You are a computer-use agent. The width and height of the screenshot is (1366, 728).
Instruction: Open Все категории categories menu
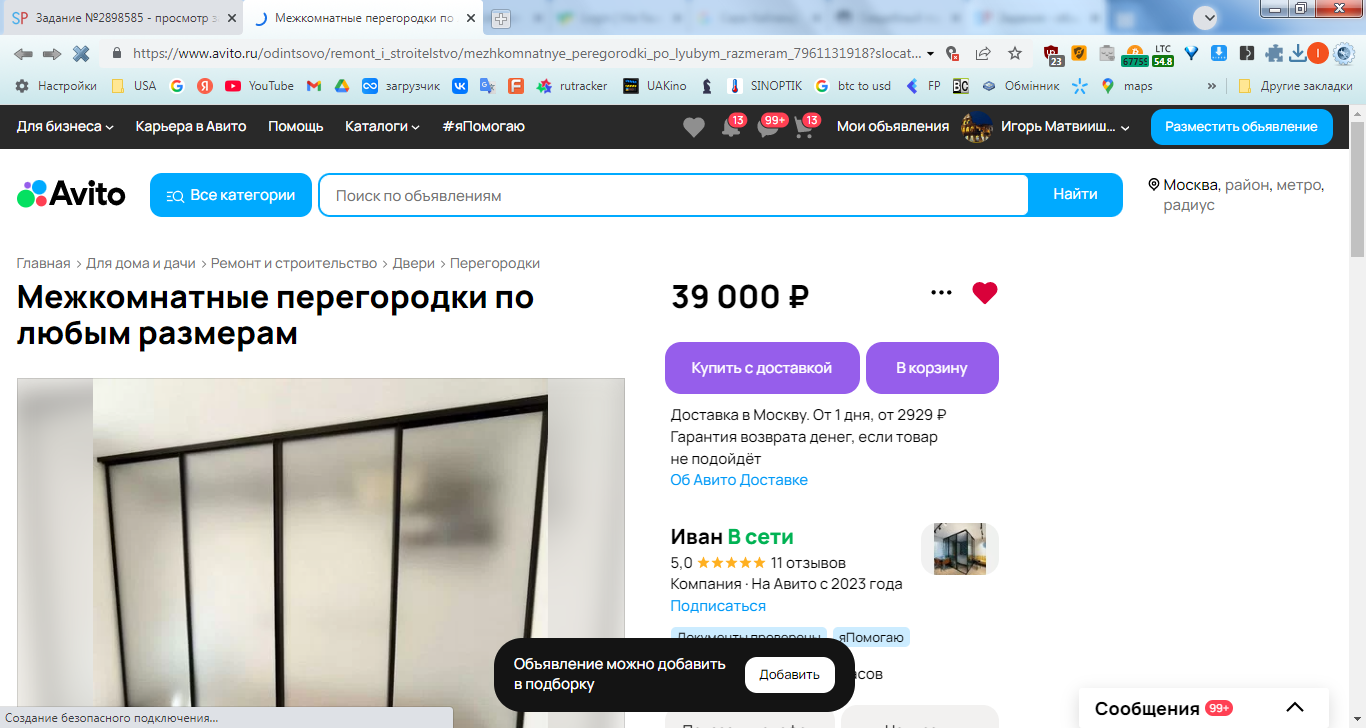coord(231,195)
